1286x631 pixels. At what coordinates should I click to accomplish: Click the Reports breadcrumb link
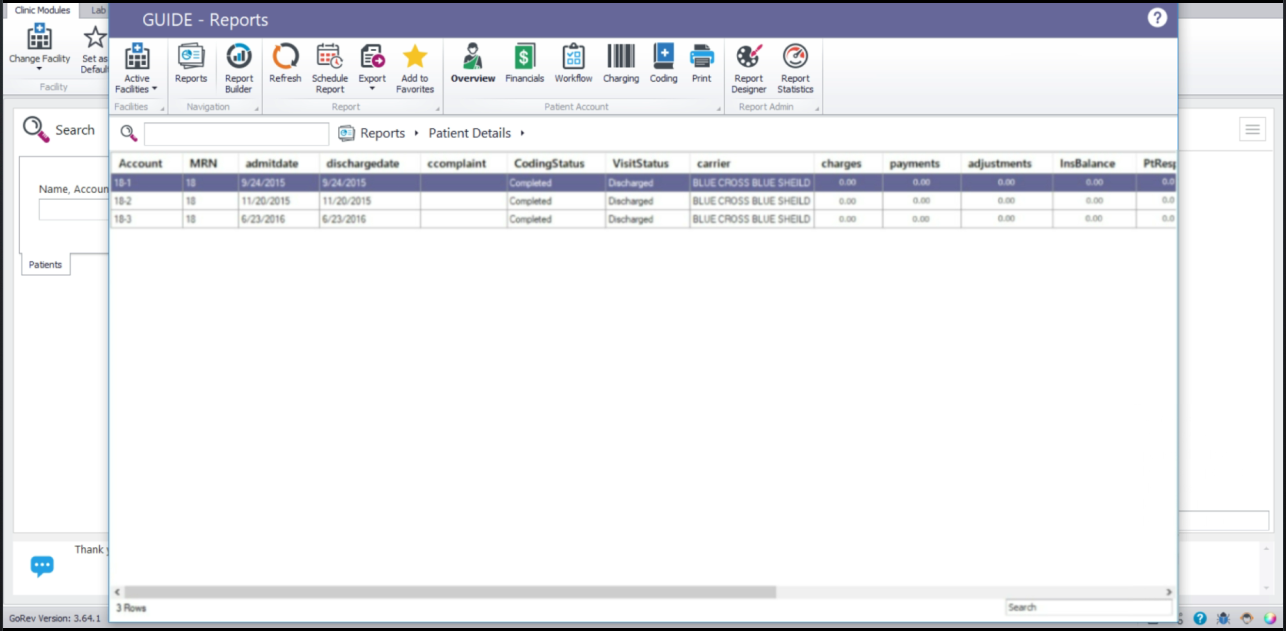383,133
